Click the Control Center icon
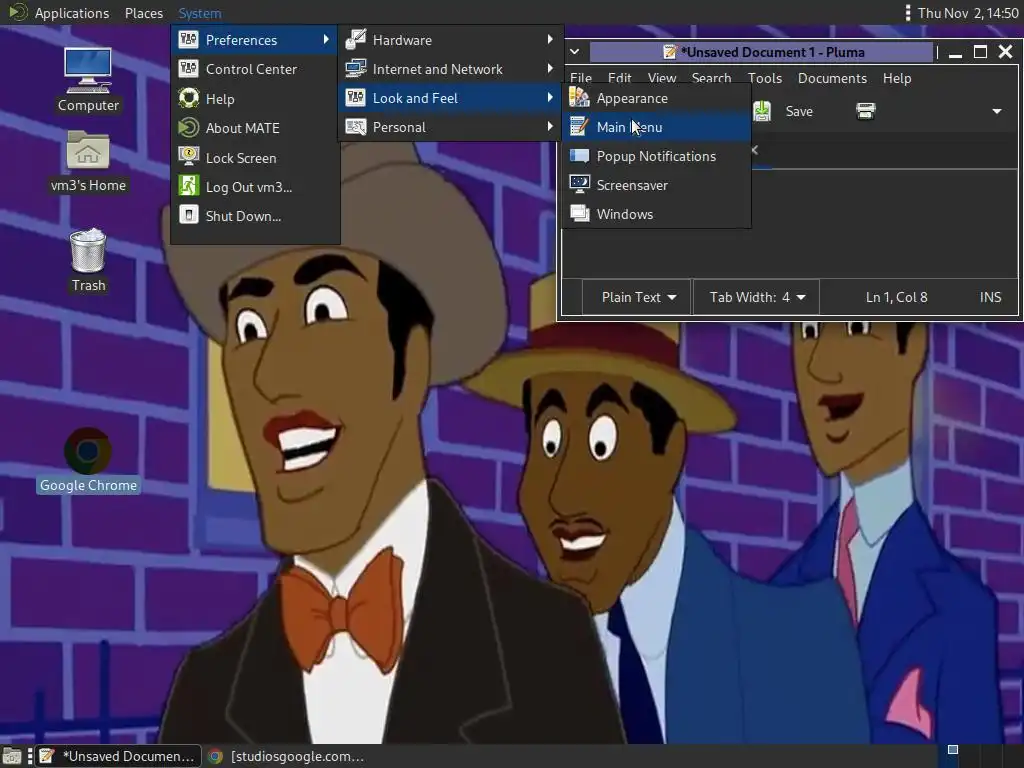This screenshot has height=768, width=1024. (x=189, y=68)
